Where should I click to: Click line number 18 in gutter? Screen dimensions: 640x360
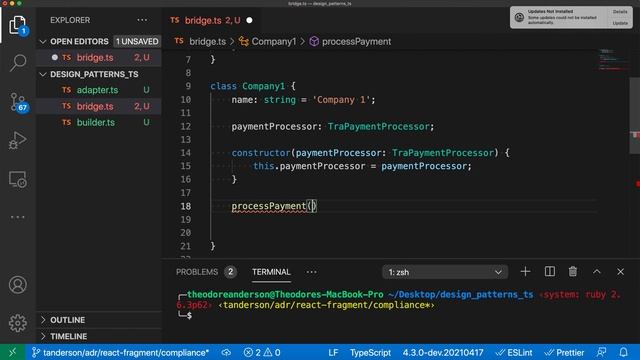186,206
